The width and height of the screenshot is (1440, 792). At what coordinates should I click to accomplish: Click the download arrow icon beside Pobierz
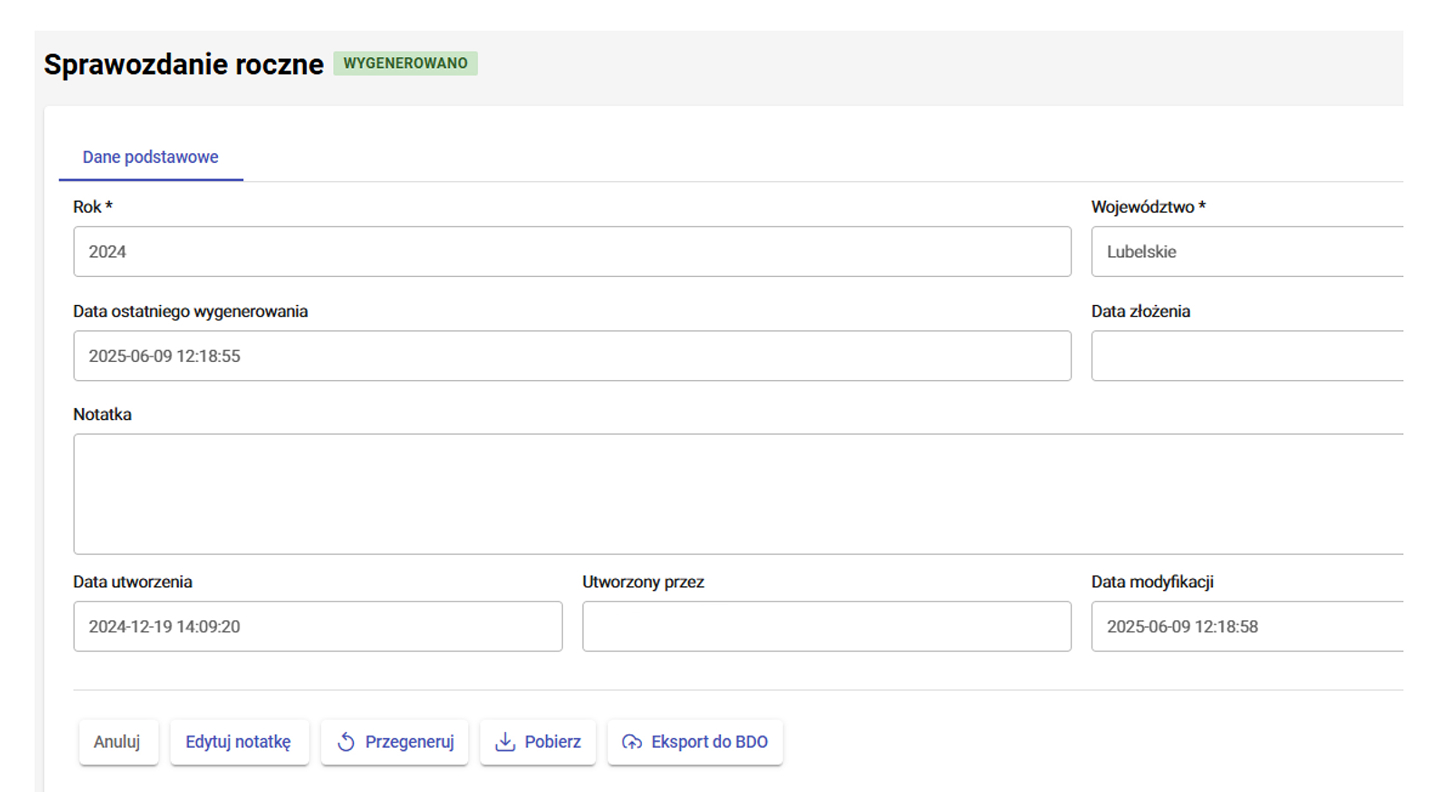(x=505, y=742)
